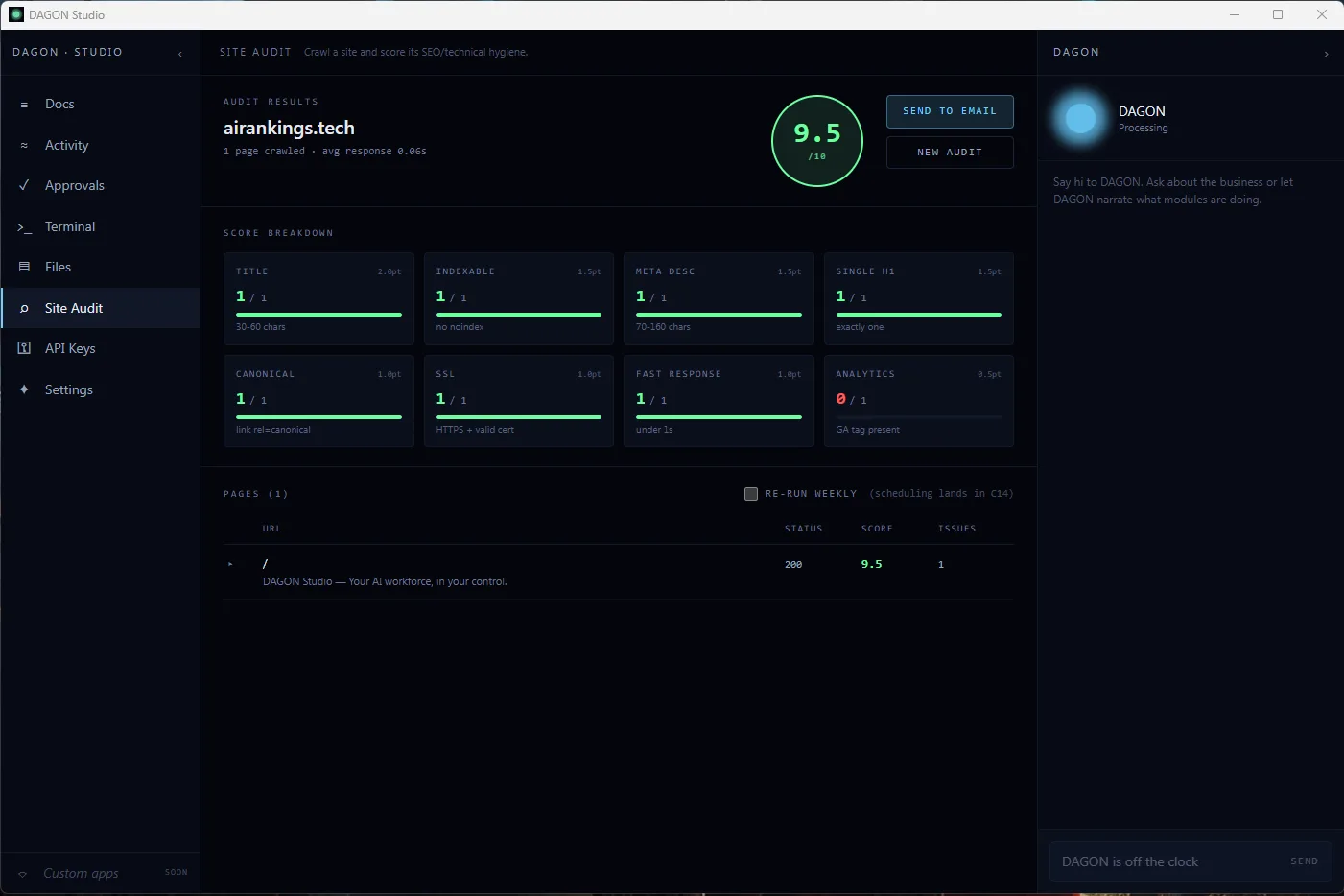Open the Files section
The height and width of the screenshot is (896, 1344).
pyautogui.click(x=101, y=267)
